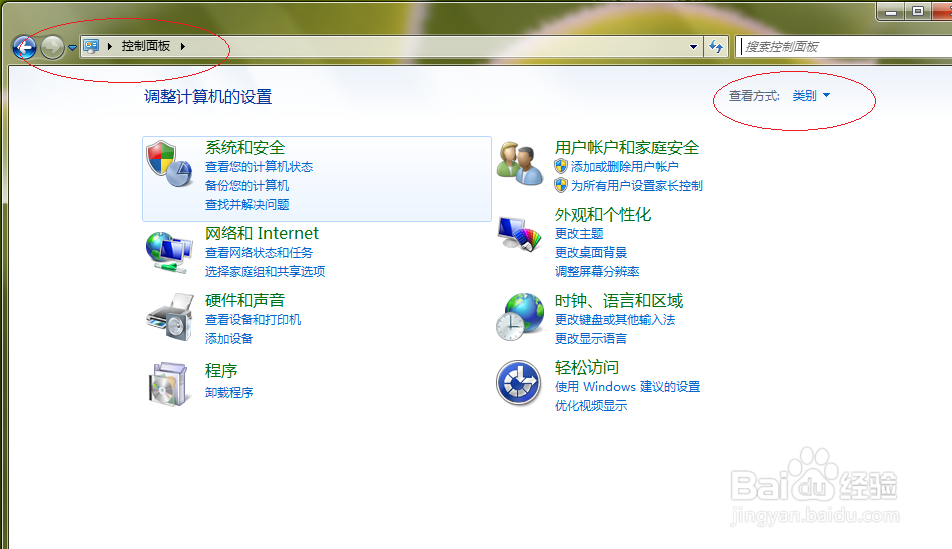Click 控制面板 breadcrumb in address bar
The width and height of the screenshot is (952, 549).
pos(146,46)
